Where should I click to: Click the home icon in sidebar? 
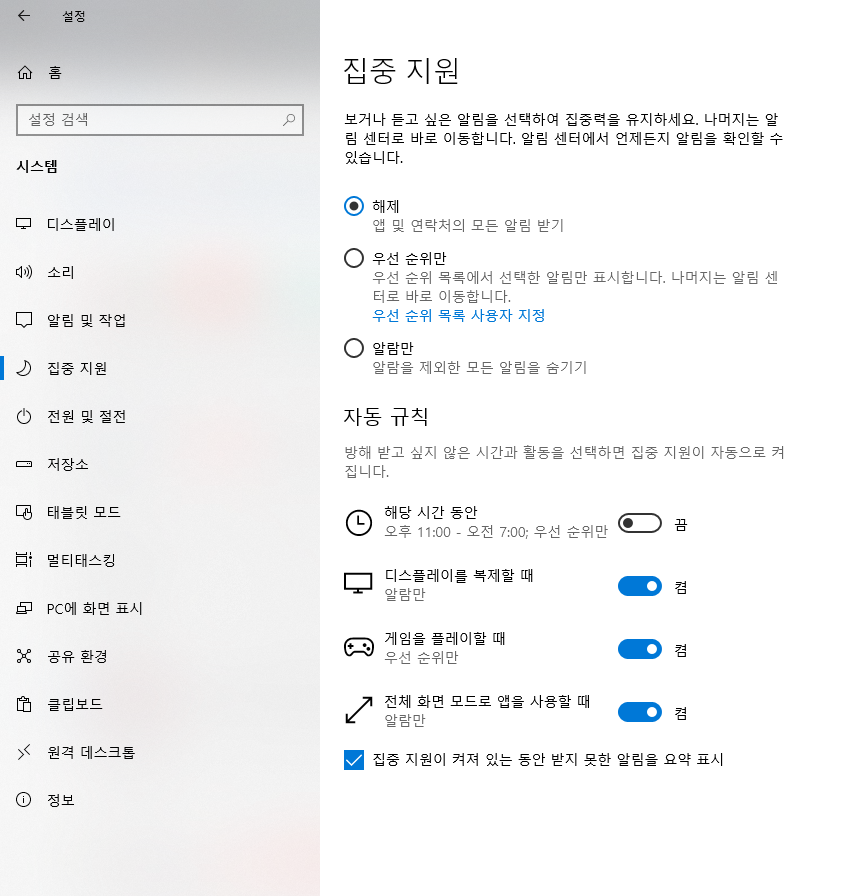click(25, 73)
